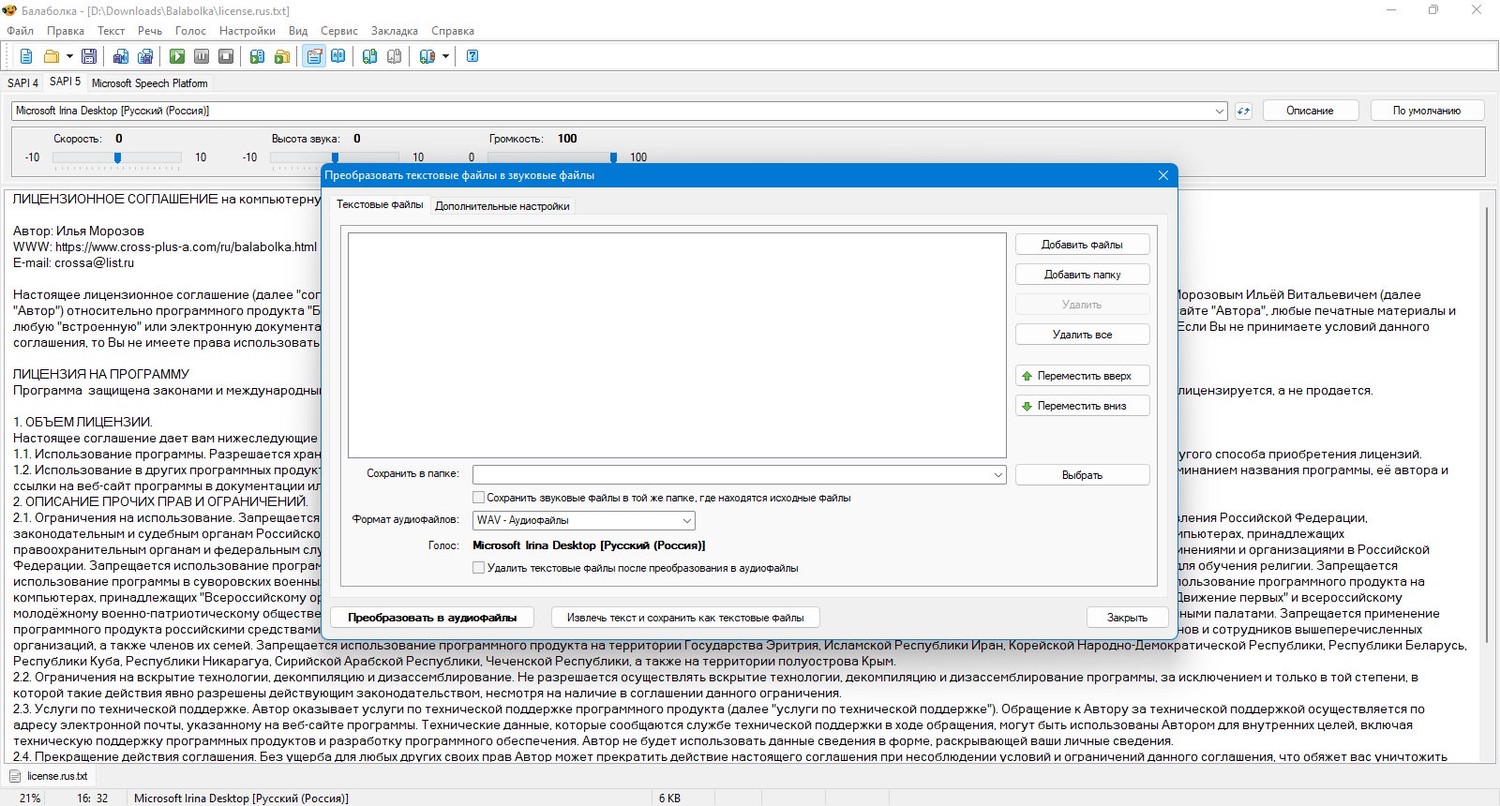Expand the bookmarks dropdown arrow in toolbar
This screenshot has width=1500, height=806.
[x=445, y=56]
